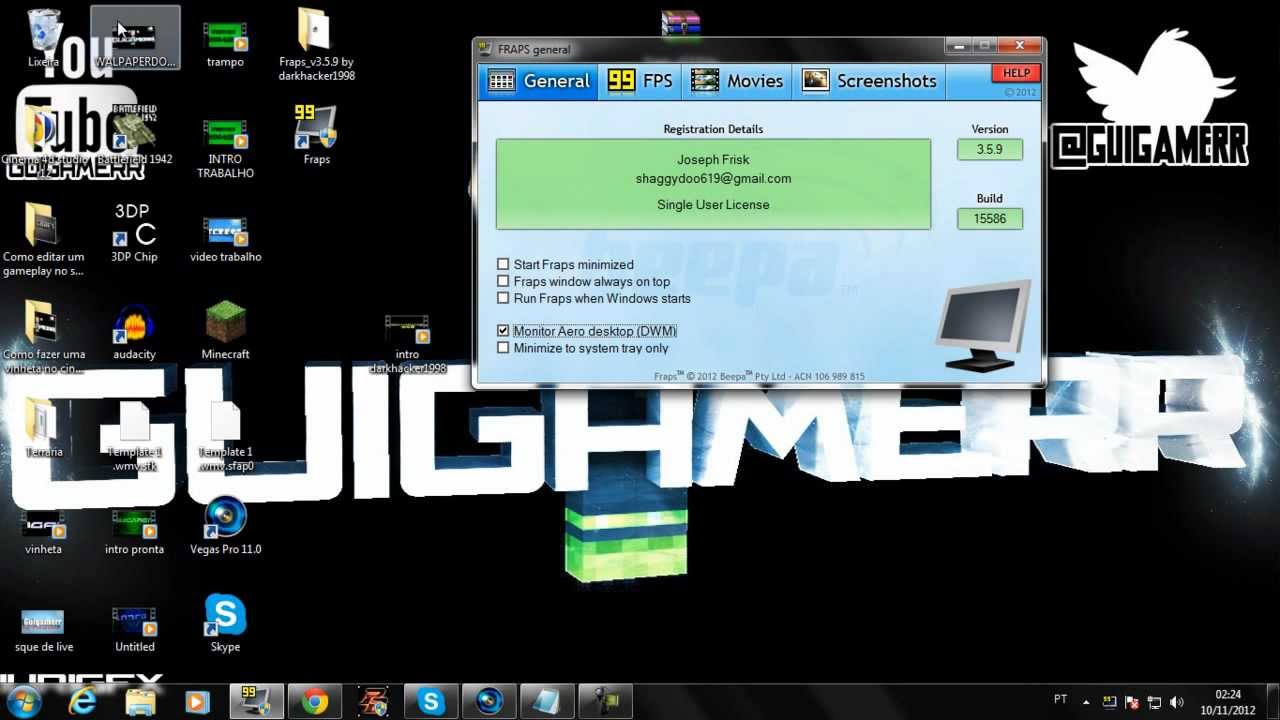Click the Build 15586 field
Image resolution: width=1280 pixels, height=720 pixels.
click(x=990, y=218)
